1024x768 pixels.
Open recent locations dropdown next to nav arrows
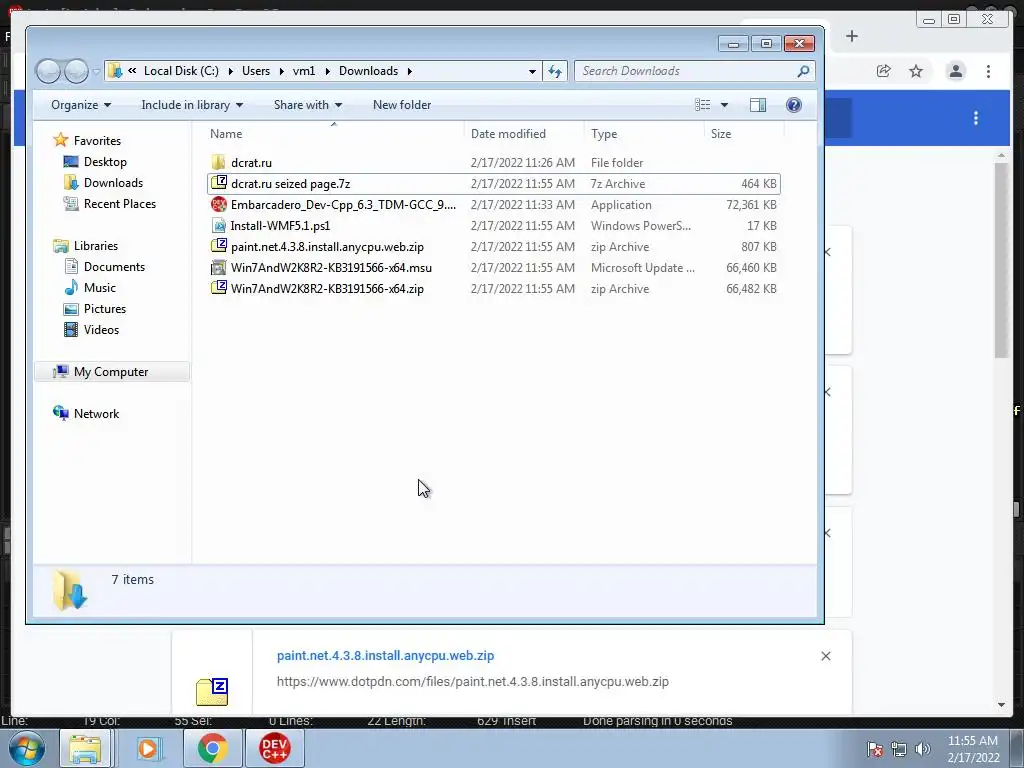pos(96,71)
